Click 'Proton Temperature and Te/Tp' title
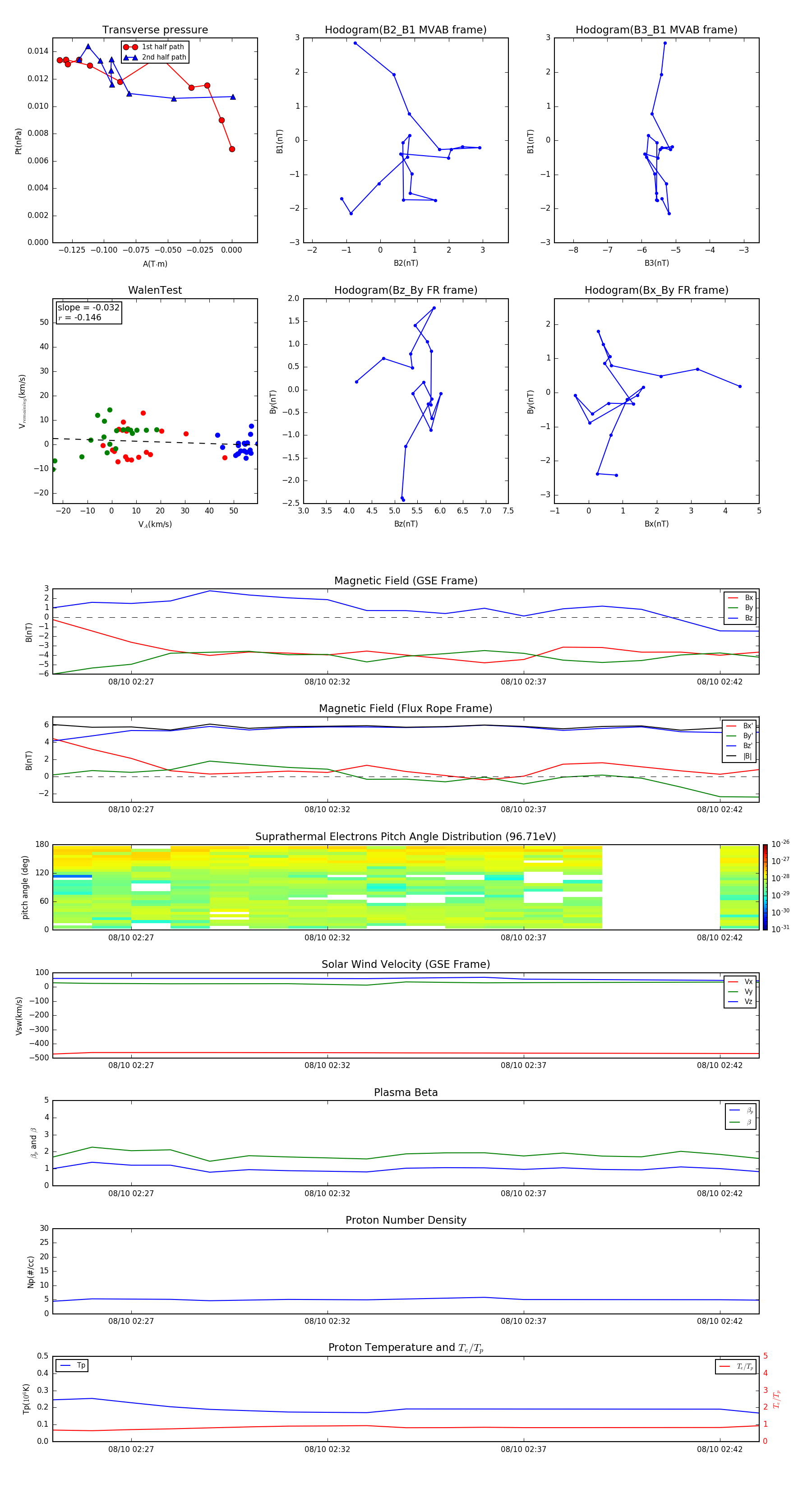Screen dimensions: 812x1489 coord(406,1347)
